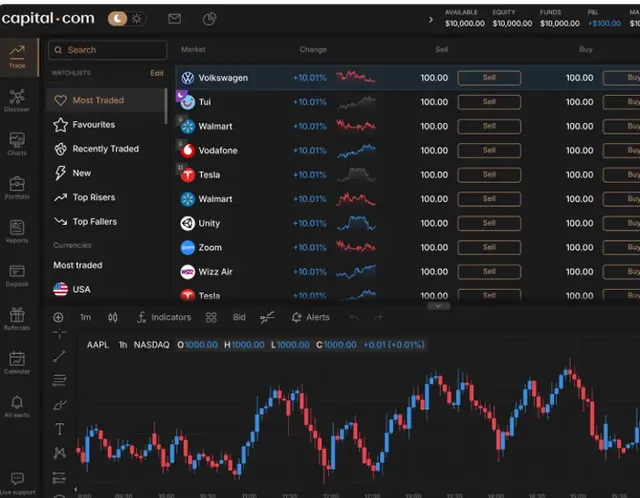640x498 pixels.
Task: Click Unity market row name
Action: coord(209,223)
